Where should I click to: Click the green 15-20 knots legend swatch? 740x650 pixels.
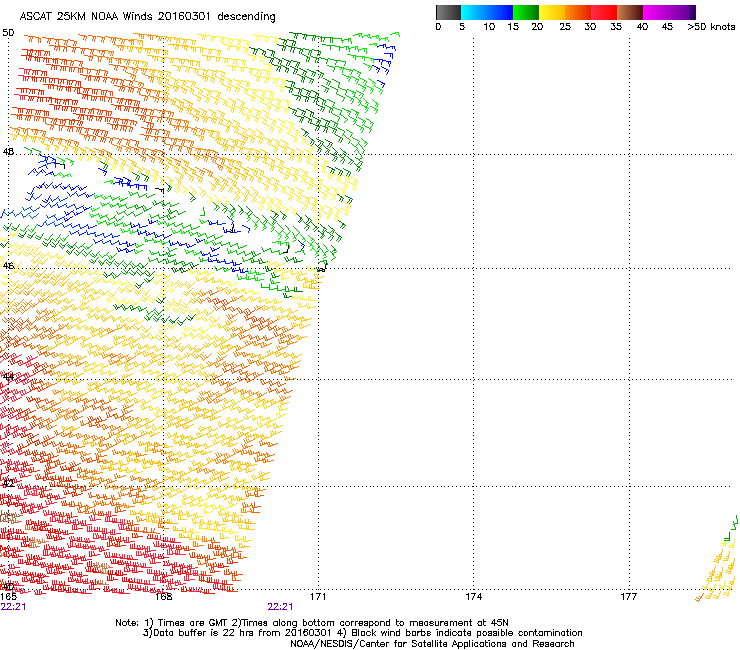tap(526, 12)
